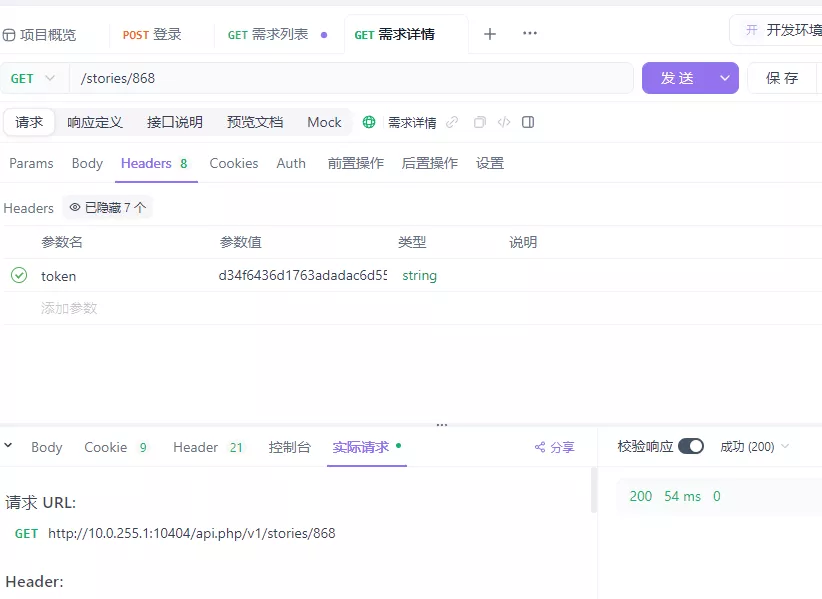822x599 pixels.
Task: Open the GET method dropdown
Action: click(34, 78)
